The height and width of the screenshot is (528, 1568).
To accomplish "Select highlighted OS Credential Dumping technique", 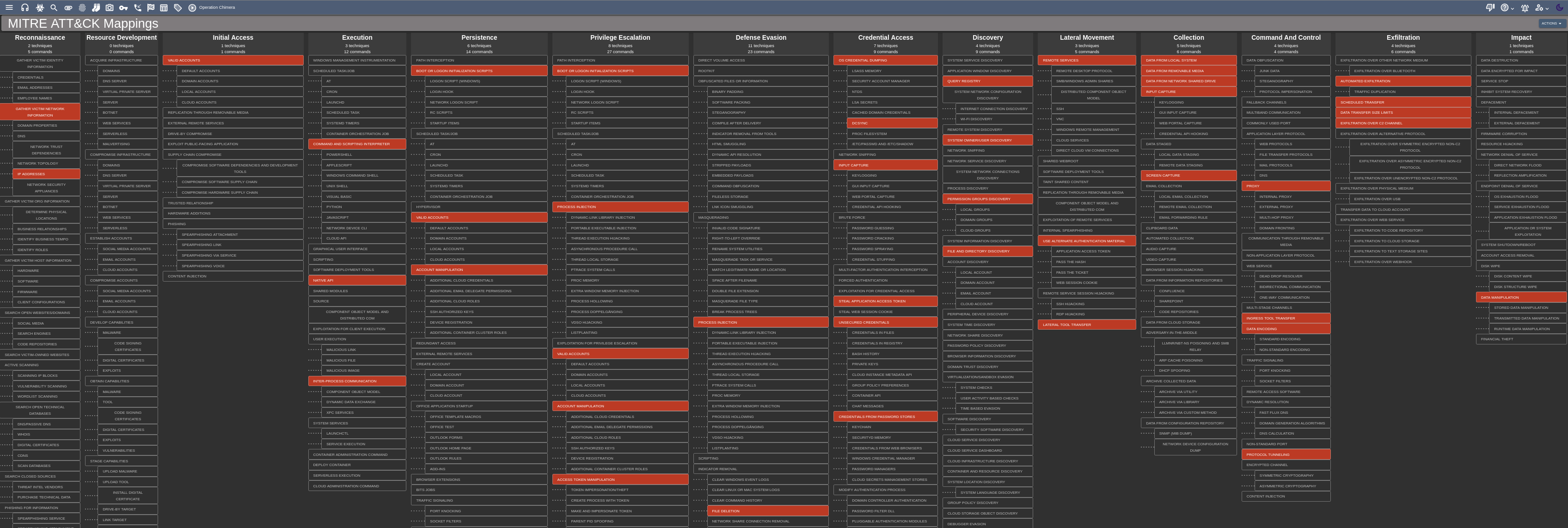I will [x=885, y=60].
